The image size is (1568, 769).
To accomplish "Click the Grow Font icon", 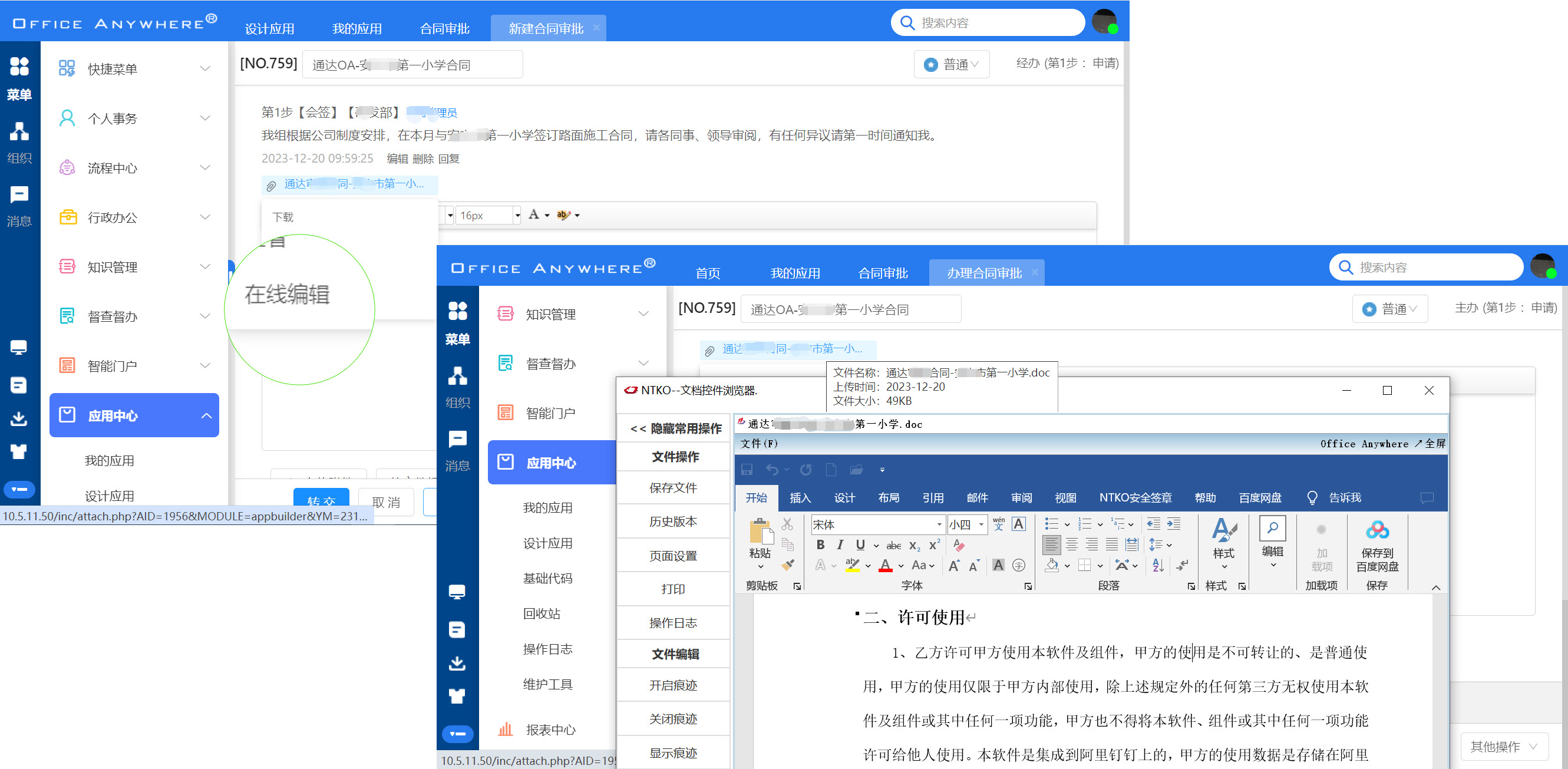I will click(954, 566).
